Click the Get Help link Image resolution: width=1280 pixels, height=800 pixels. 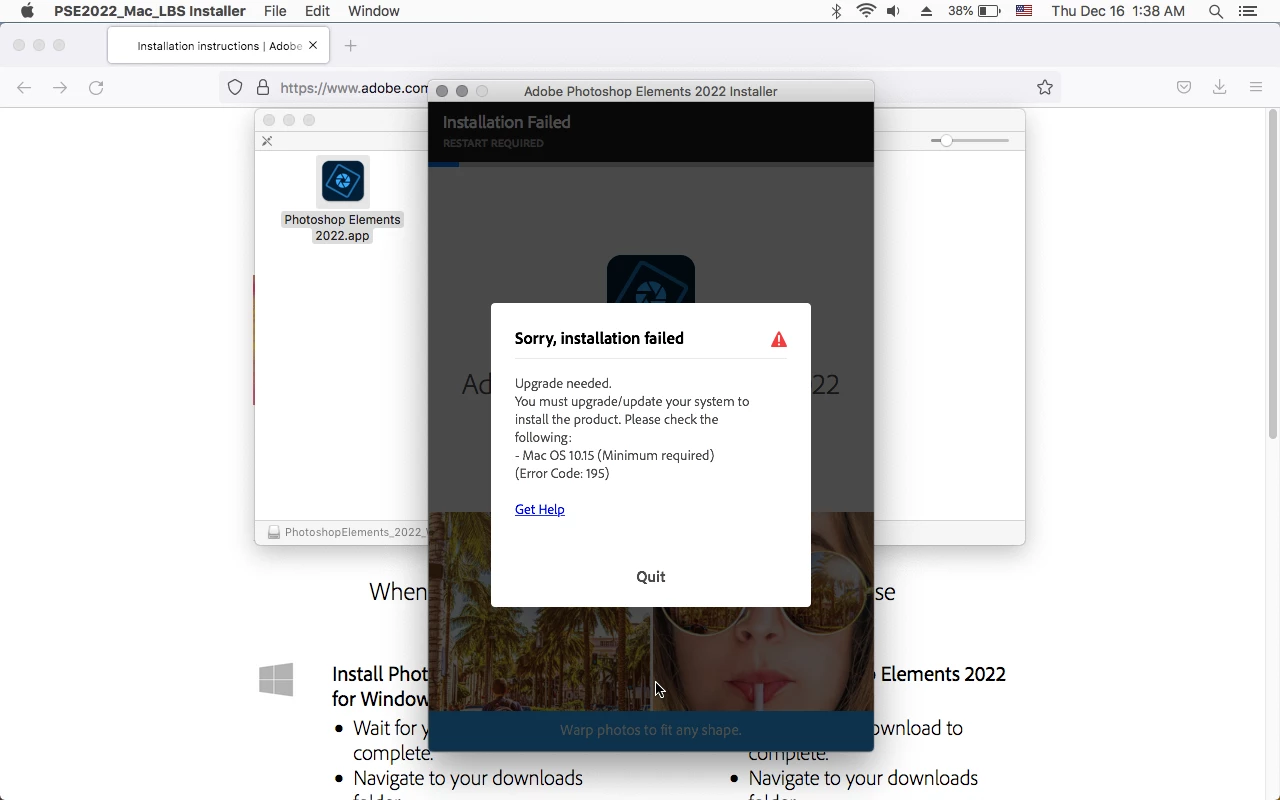[x=540, y=509]
